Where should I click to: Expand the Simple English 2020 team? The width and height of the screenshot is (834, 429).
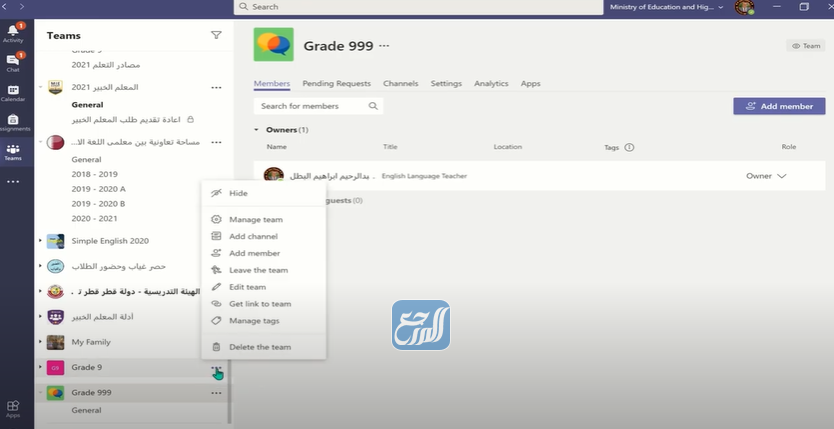40,241
